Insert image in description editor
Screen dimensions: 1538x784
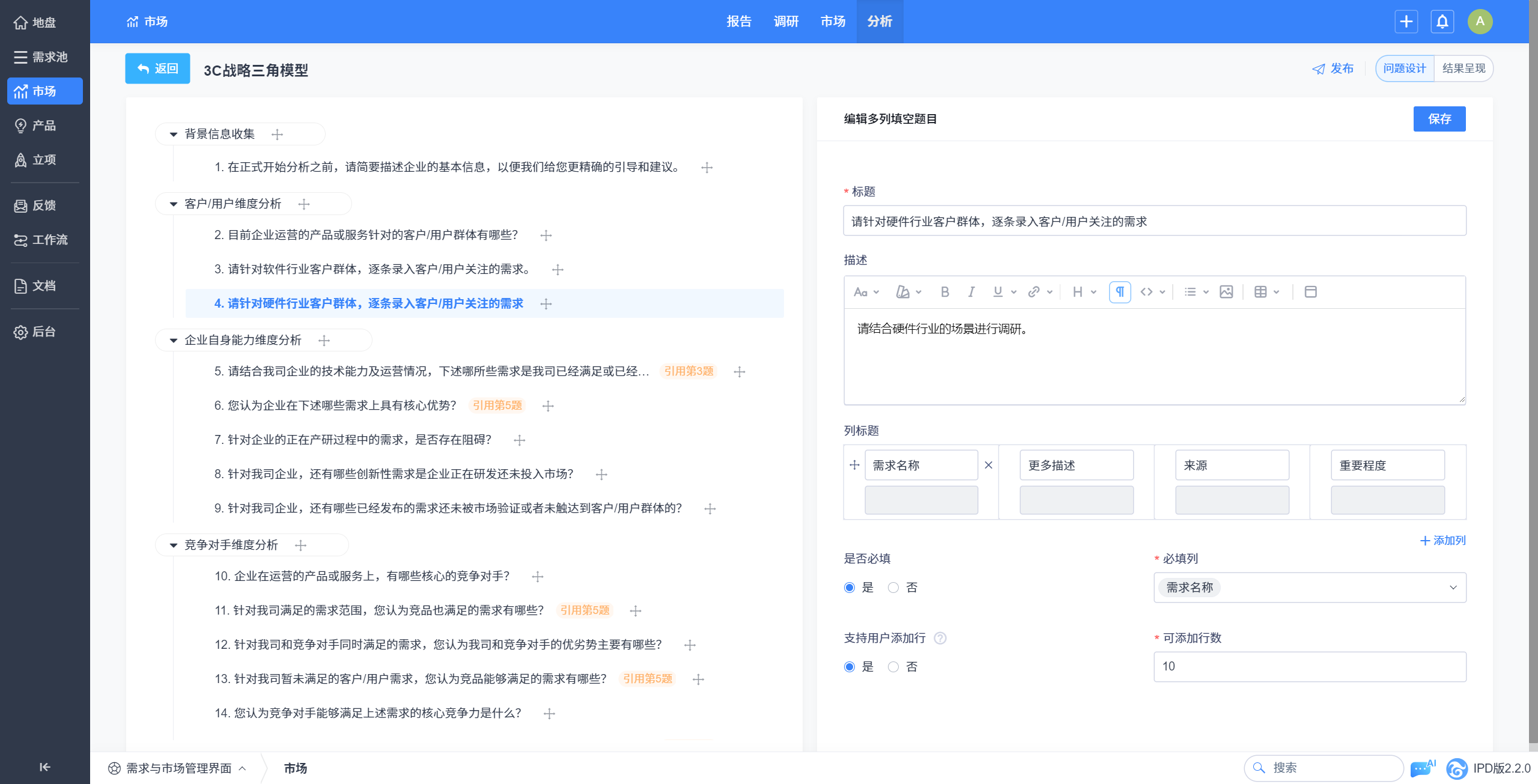(x=1226, y=292)
